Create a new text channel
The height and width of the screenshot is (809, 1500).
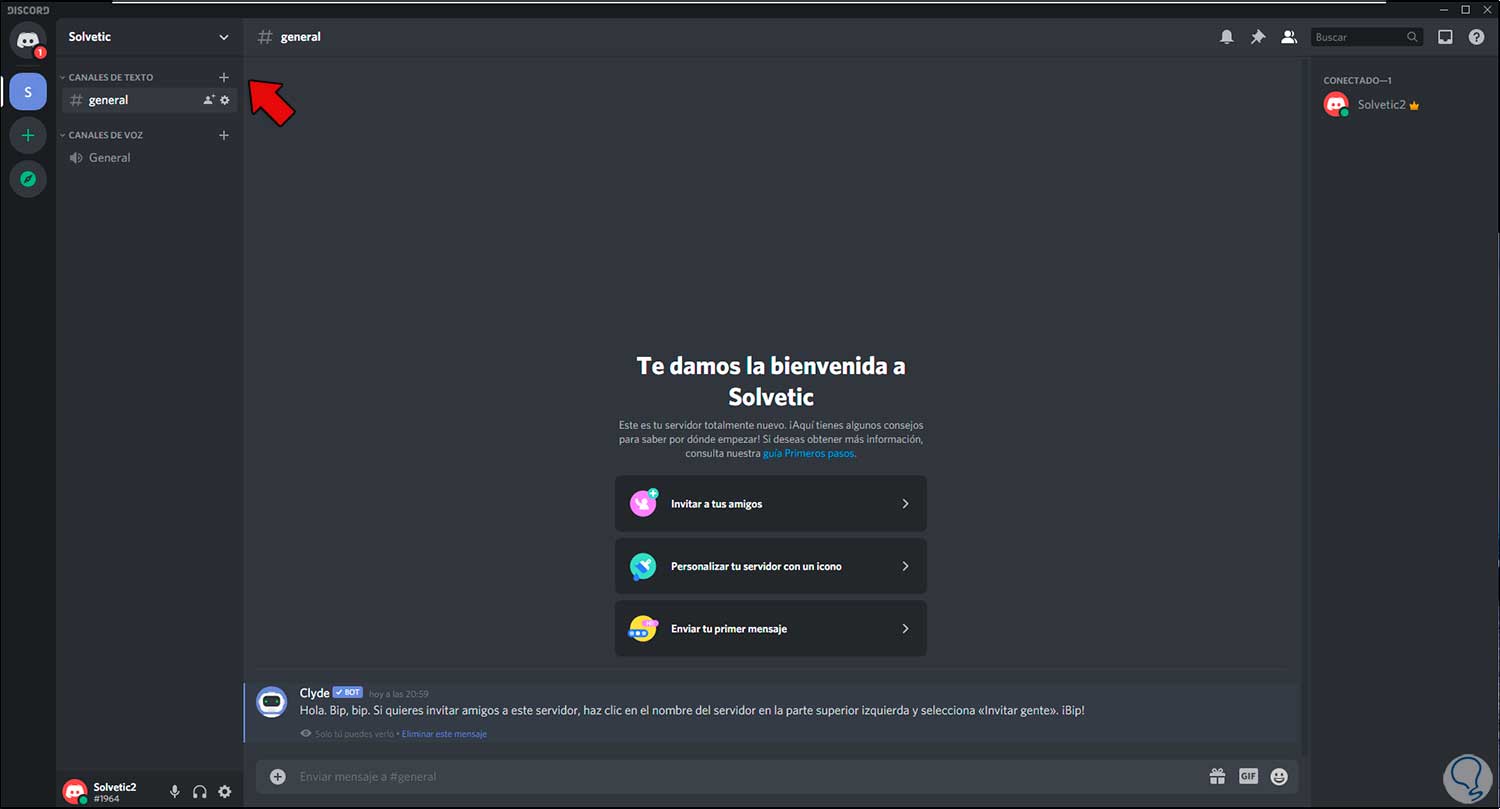click(x=224, y=77)
